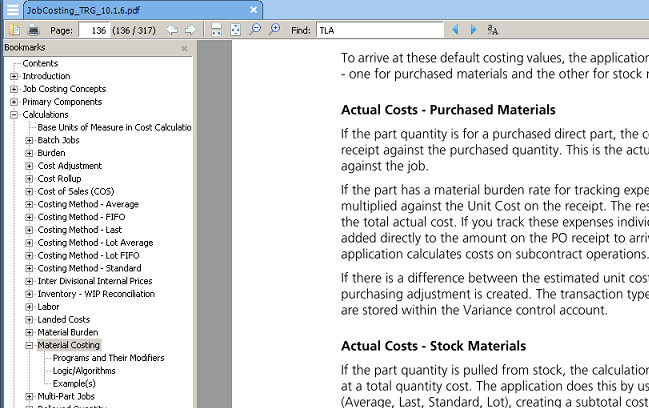Click the fit width icon
This screenshot has width=649, height=408.
(216, 30)
